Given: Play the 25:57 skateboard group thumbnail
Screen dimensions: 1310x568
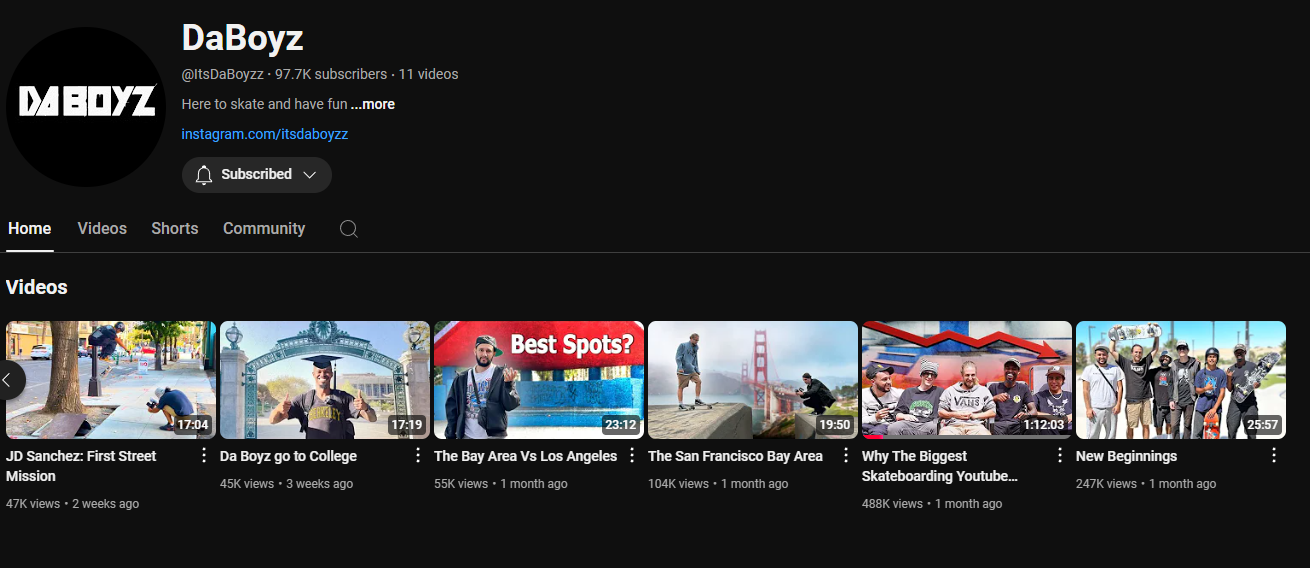Looking at the screenshot, I should tap(1181, 380).
